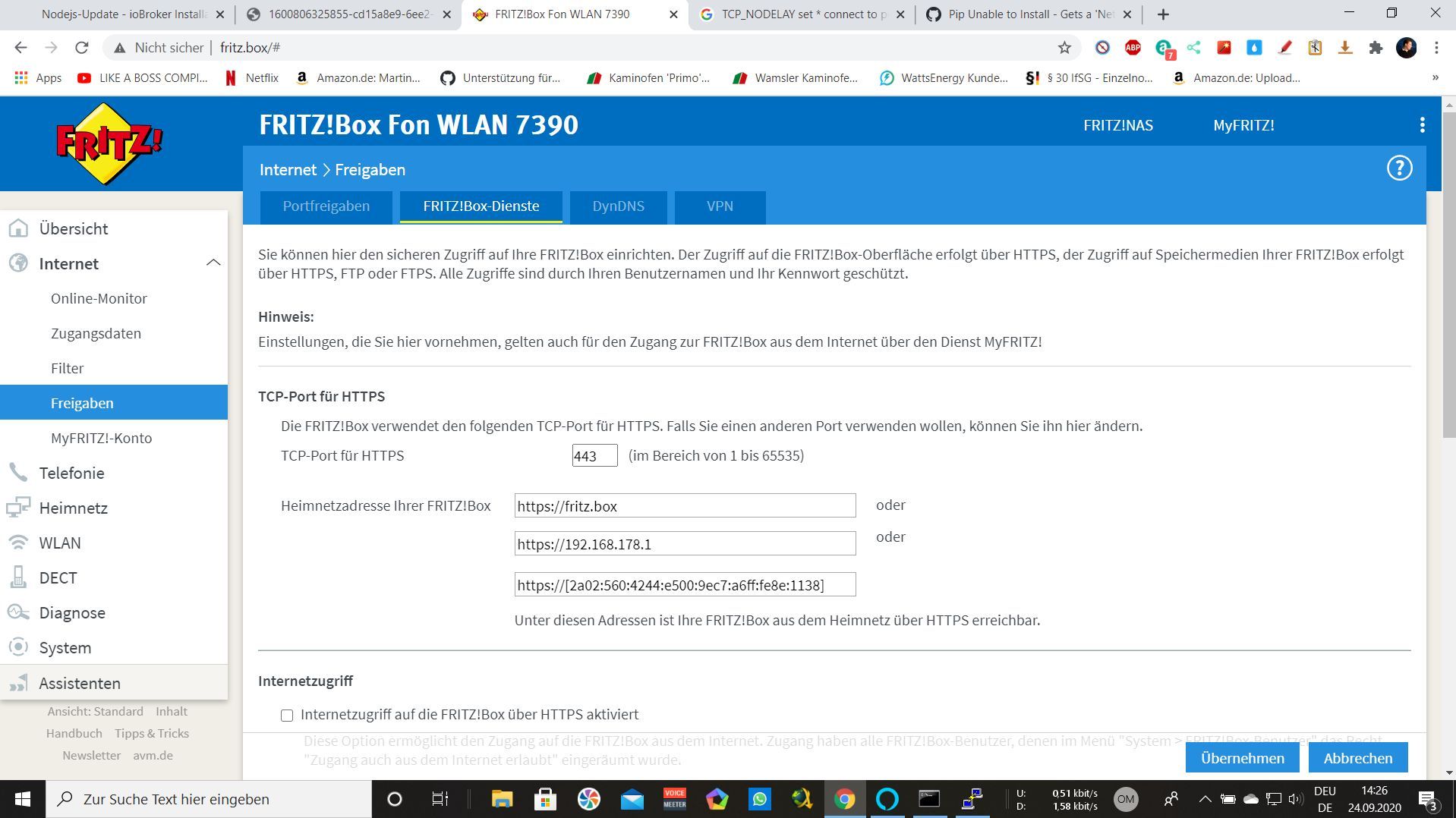Click the IPv6 address field

(685, 584)
